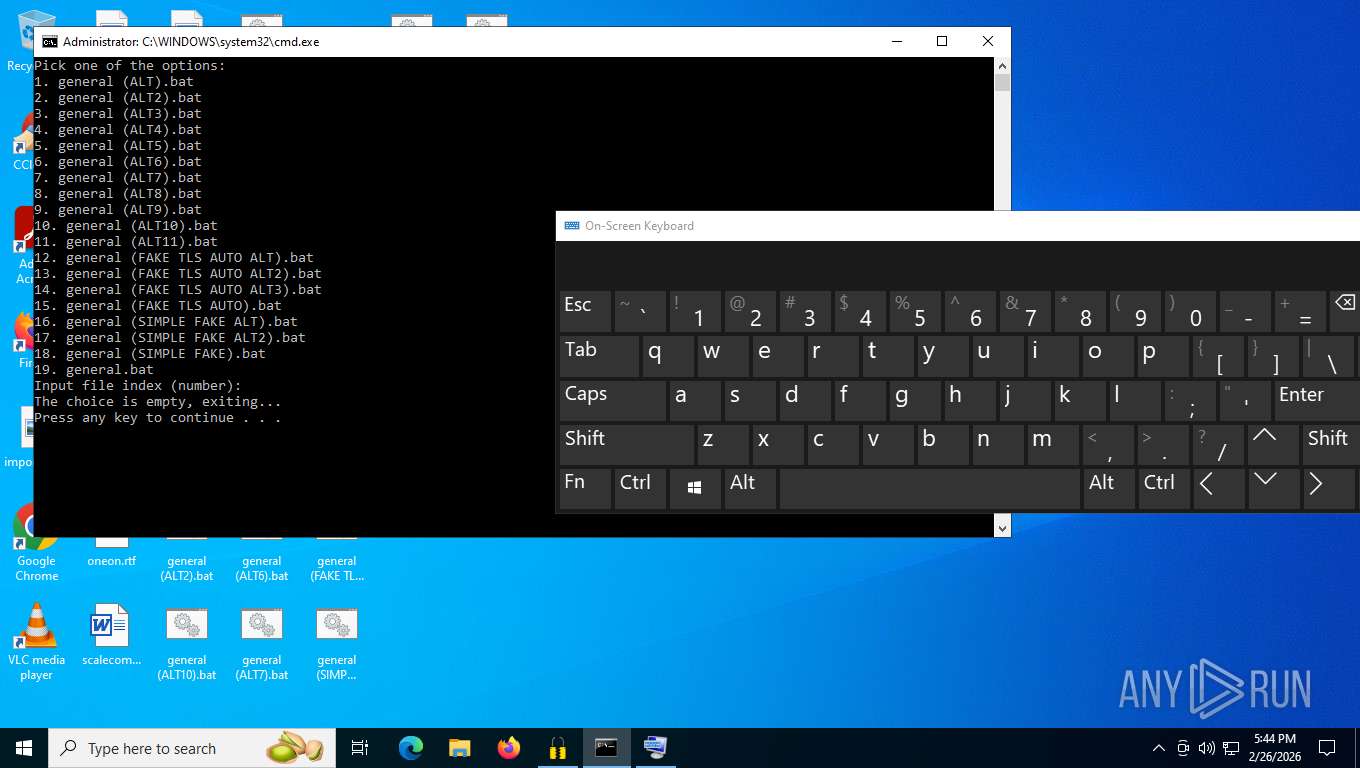Launch Firefox from the taskbar
1360x768 pixels.
click(x=509, y=747)
